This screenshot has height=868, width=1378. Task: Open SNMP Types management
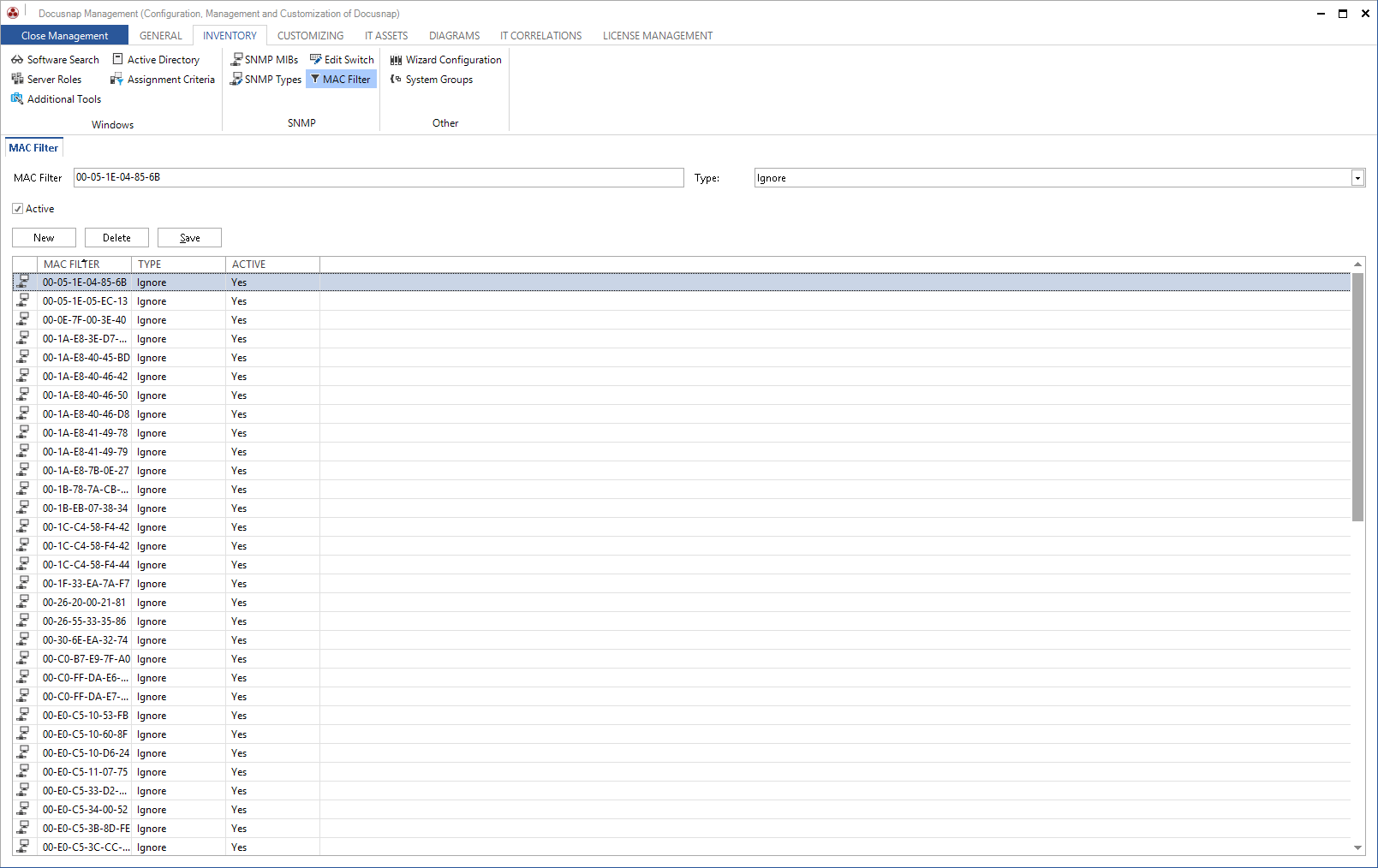point(265,80)
